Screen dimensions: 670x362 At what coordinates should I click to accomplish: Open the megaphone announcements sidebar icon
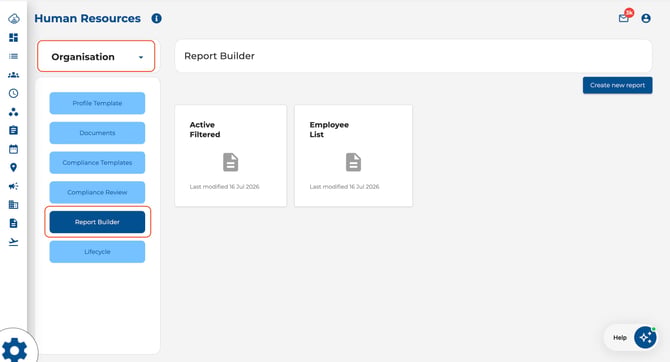coord(14,186)
